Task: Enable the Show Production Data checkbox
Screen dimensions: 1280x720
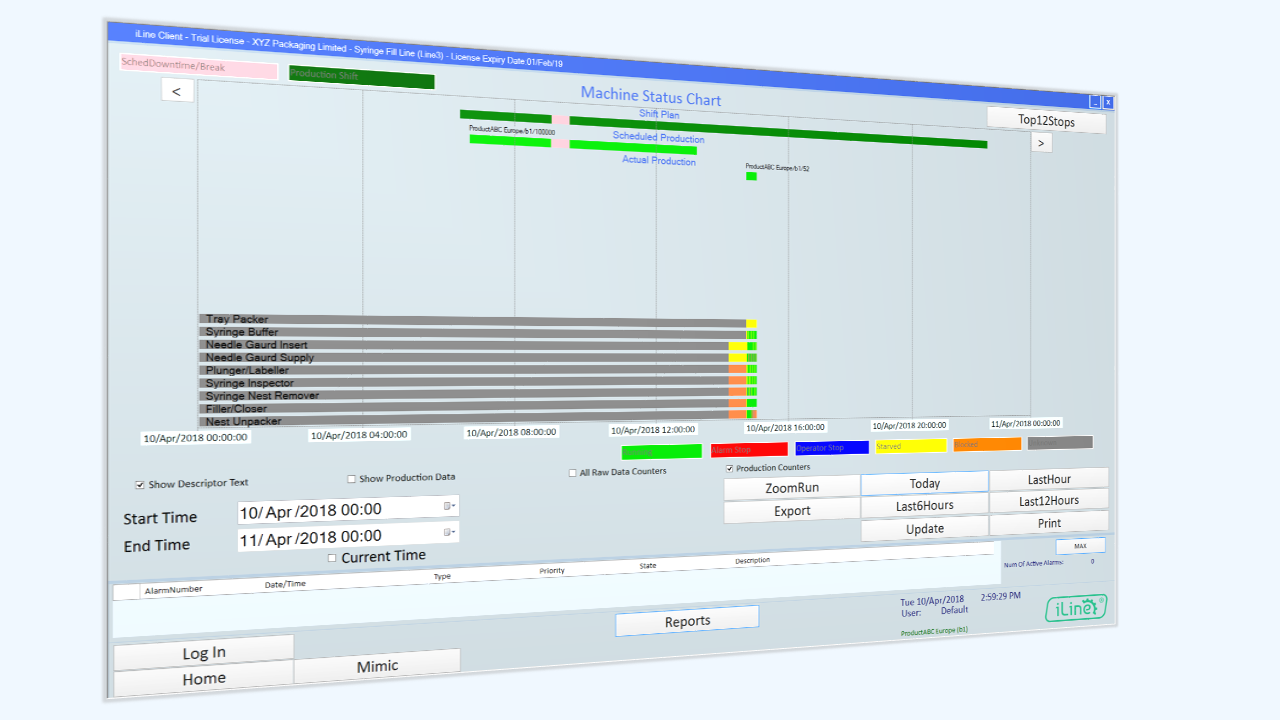Action: pyautogui.click(x=352, y=478)
